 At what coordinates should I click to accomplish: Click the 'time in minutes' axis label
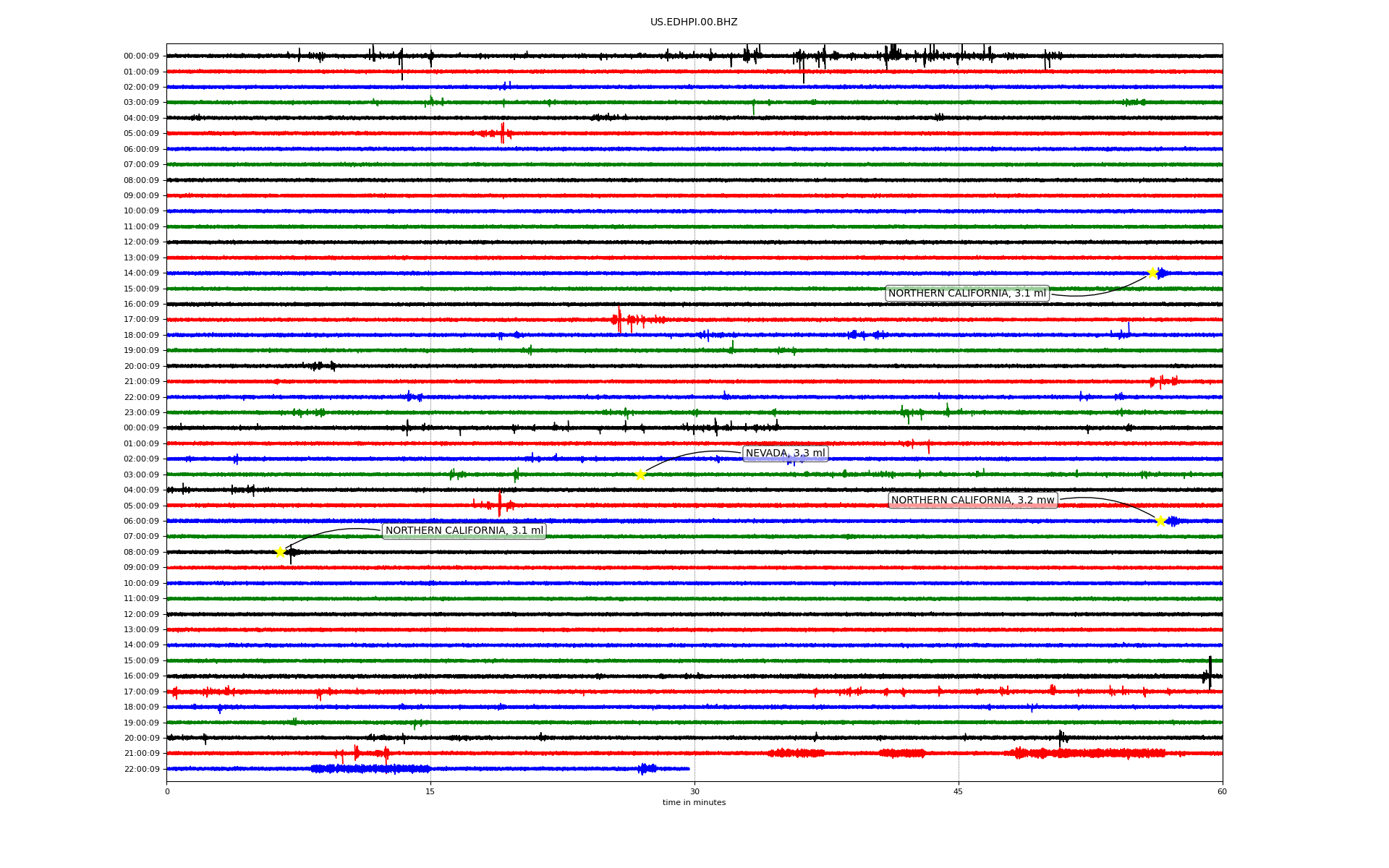694,803
